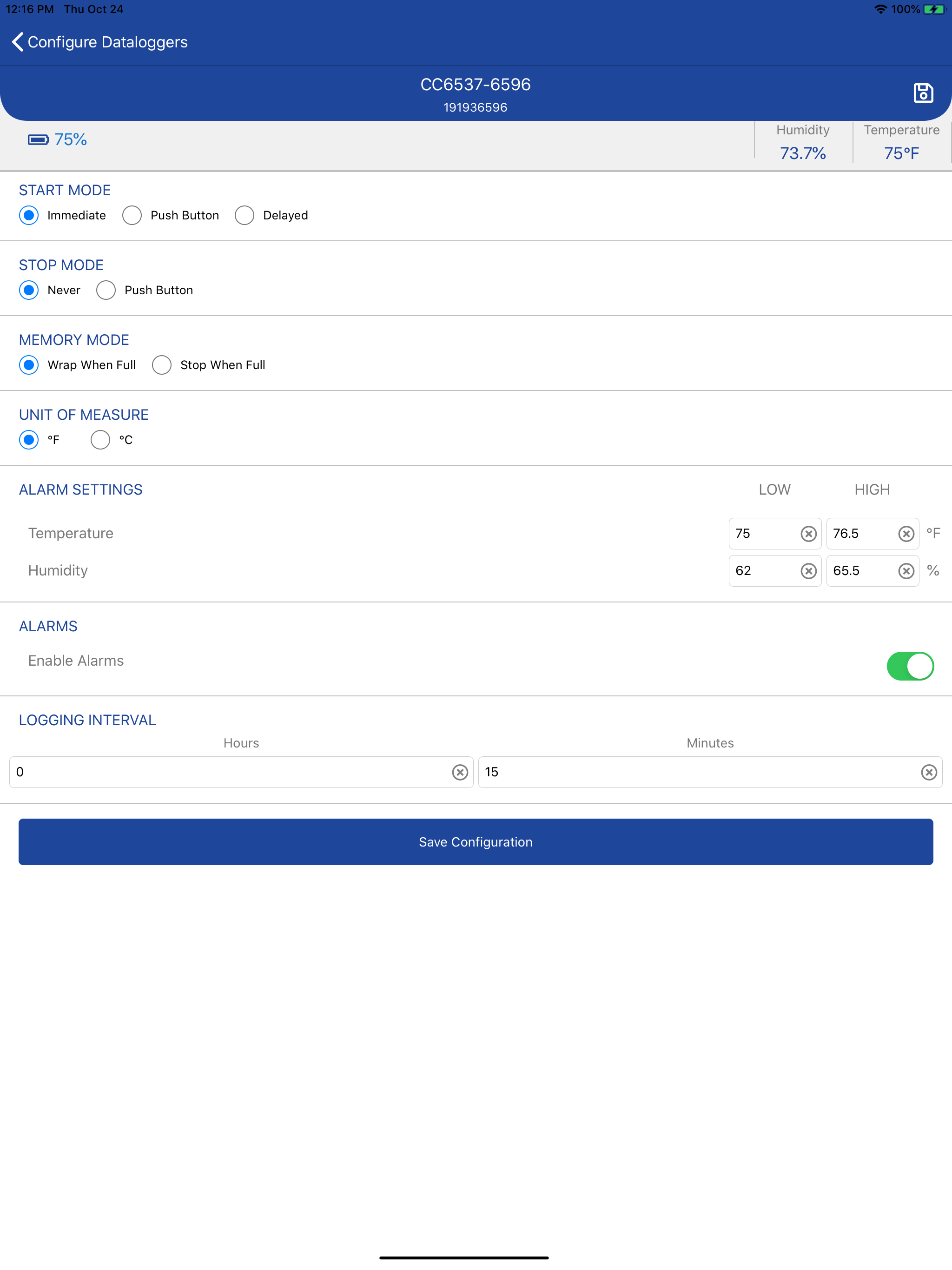
Task: Edit the Humidity high alarm field
Action: coord(872,571)
